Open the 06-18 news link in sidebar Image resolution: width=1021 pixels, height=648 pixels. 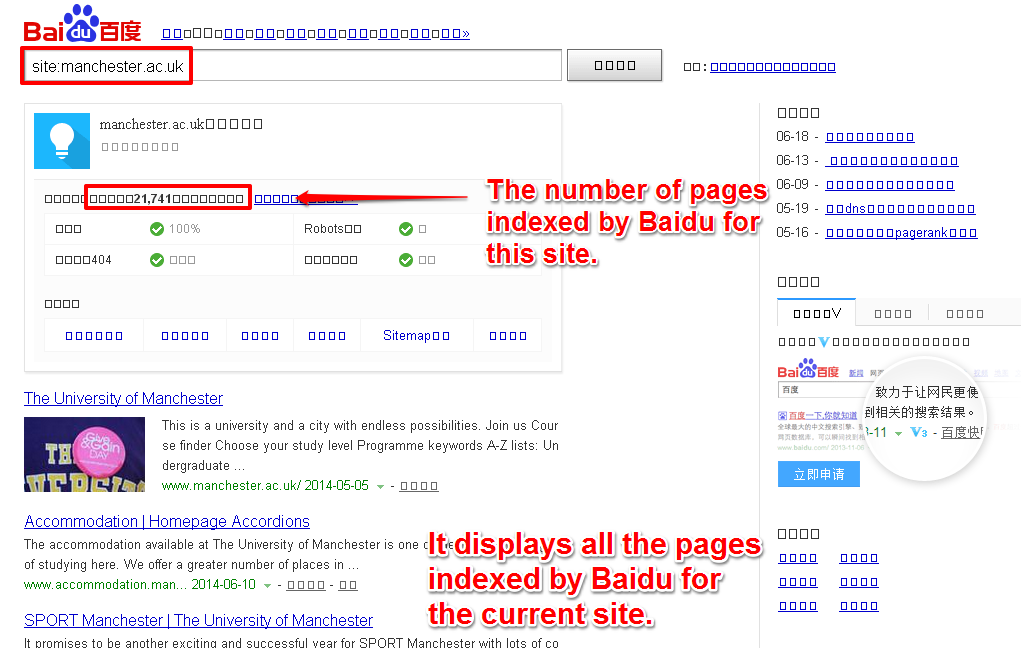pyautogui.click(x=870, y=137)
